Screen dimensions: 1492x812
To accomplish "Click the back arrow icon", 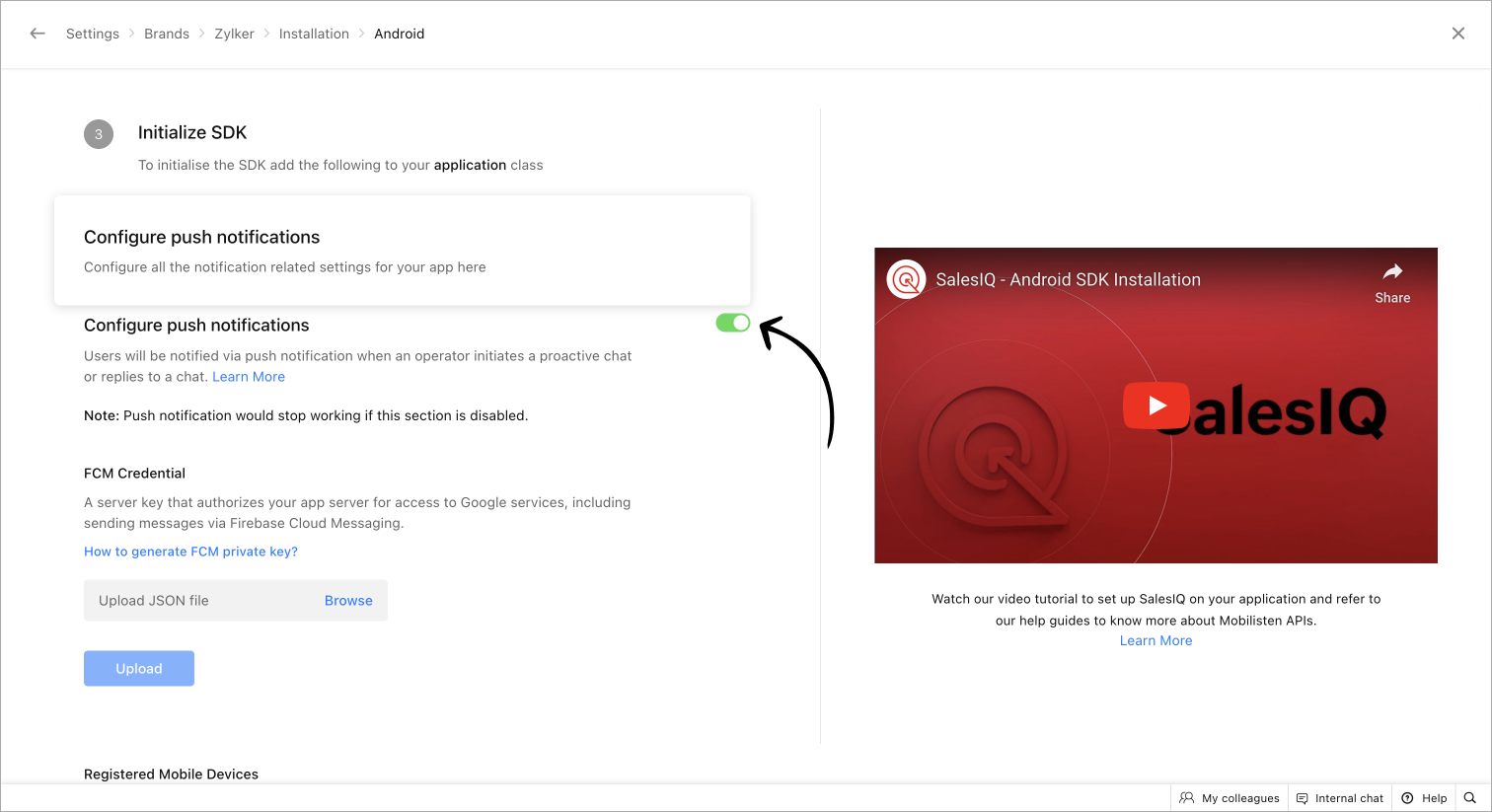I will [x=37, y=34].
